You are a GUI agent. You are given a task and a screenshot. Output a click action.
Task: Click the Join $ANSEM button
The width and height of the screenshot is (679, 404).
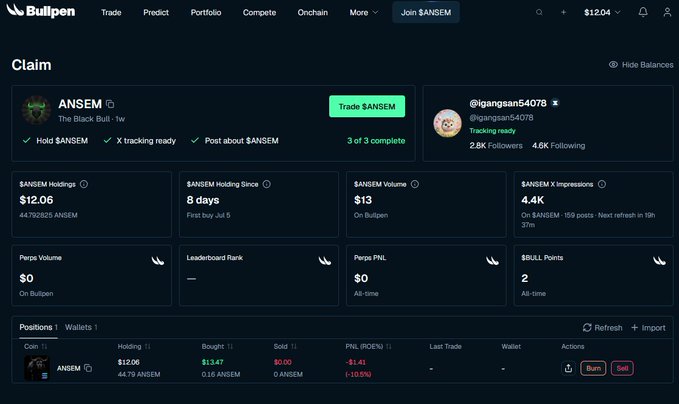tap(426, 12)
